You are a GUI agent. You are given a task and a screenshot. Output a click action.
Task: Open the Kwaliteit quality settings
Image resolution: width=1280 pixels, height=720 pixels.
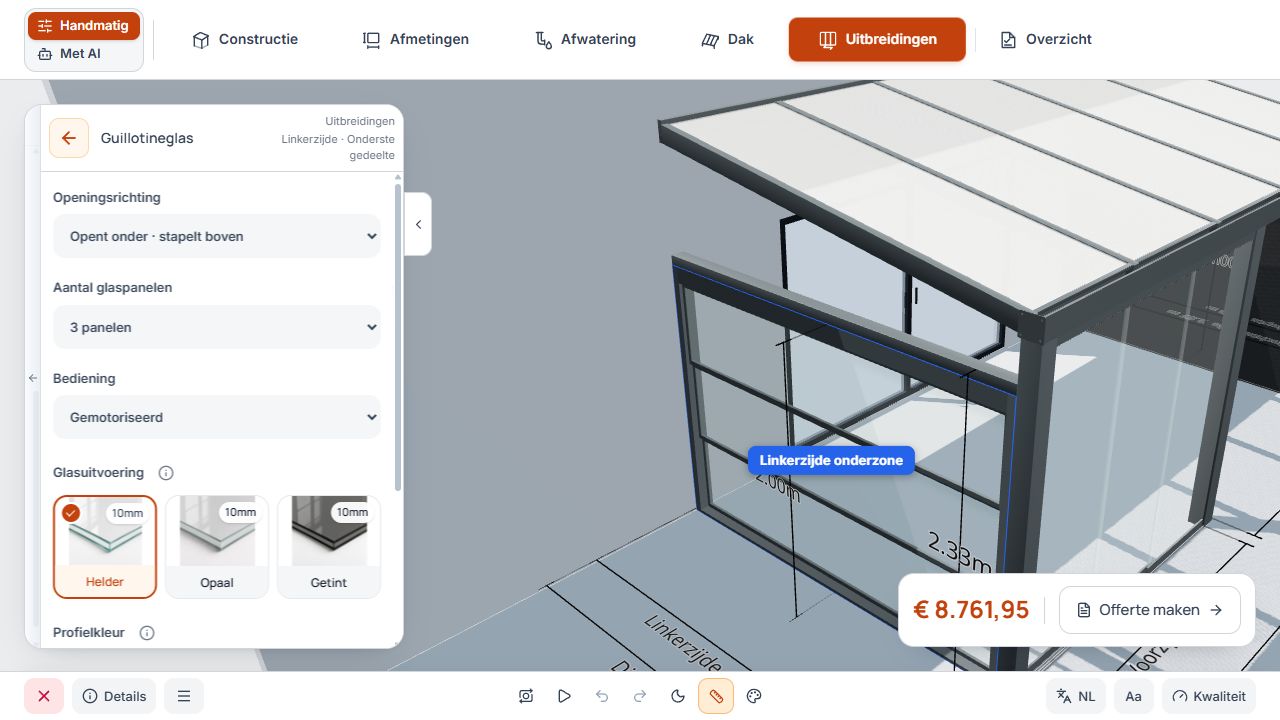pos(1208,696)
